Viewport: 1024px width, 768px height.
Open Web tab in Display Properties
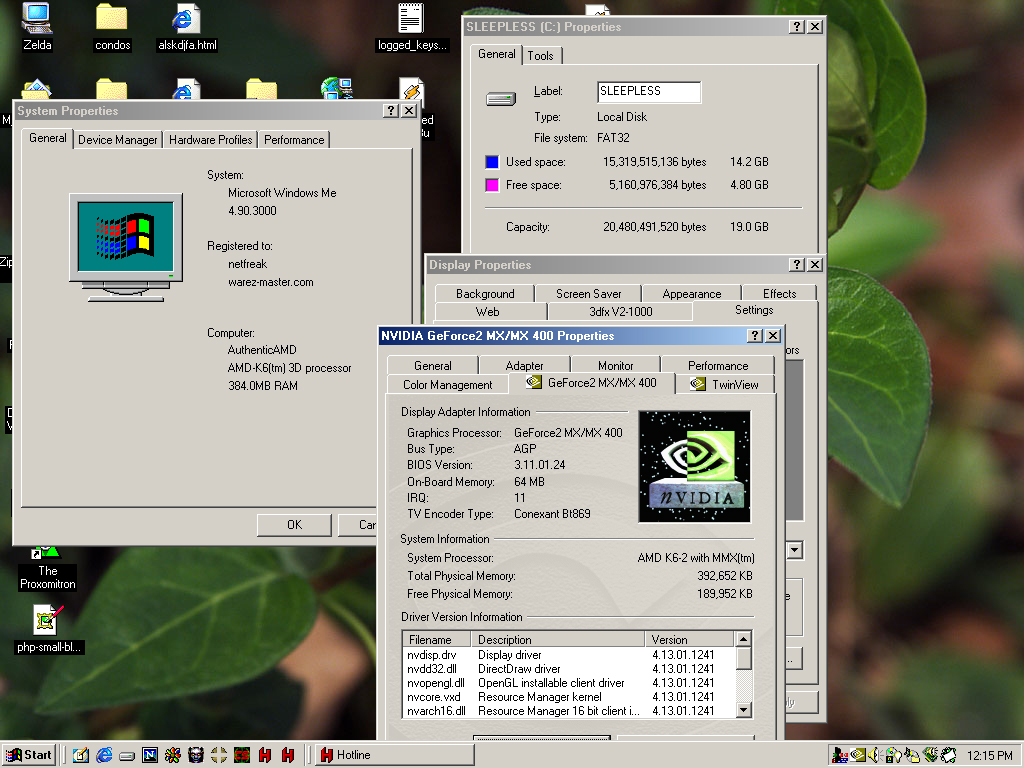click(x=488, y=312)
